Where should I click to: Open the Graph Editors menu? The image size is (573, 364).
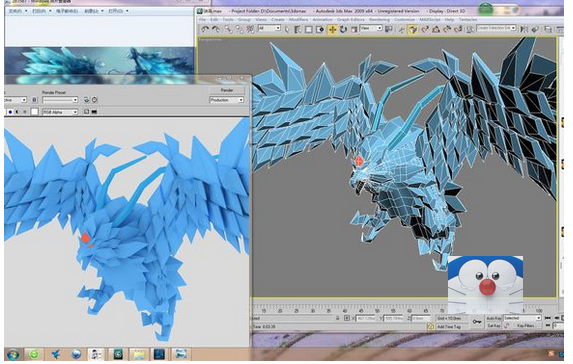click(351, 20)
